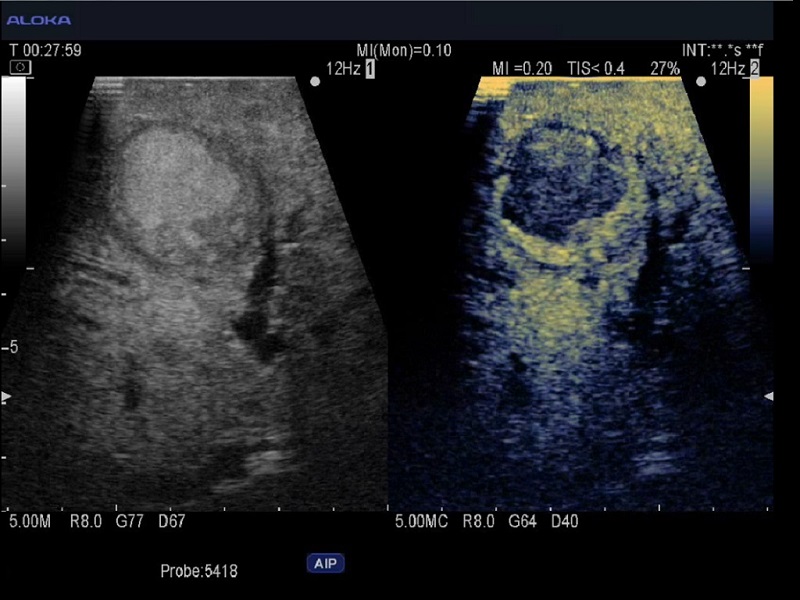Click the left panel orientation dot marker
The height and width of the screenshot is (600, 800).
(315, 82)
